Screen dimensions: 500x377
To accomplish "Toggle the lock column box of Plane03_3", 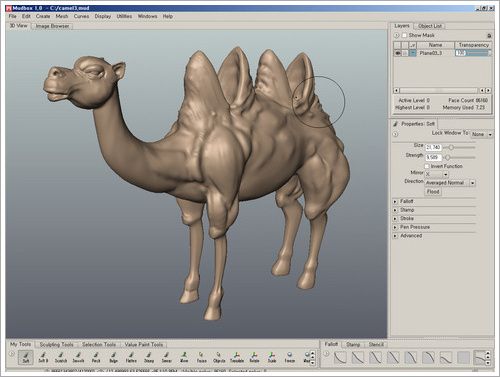I will click(405, 53).
